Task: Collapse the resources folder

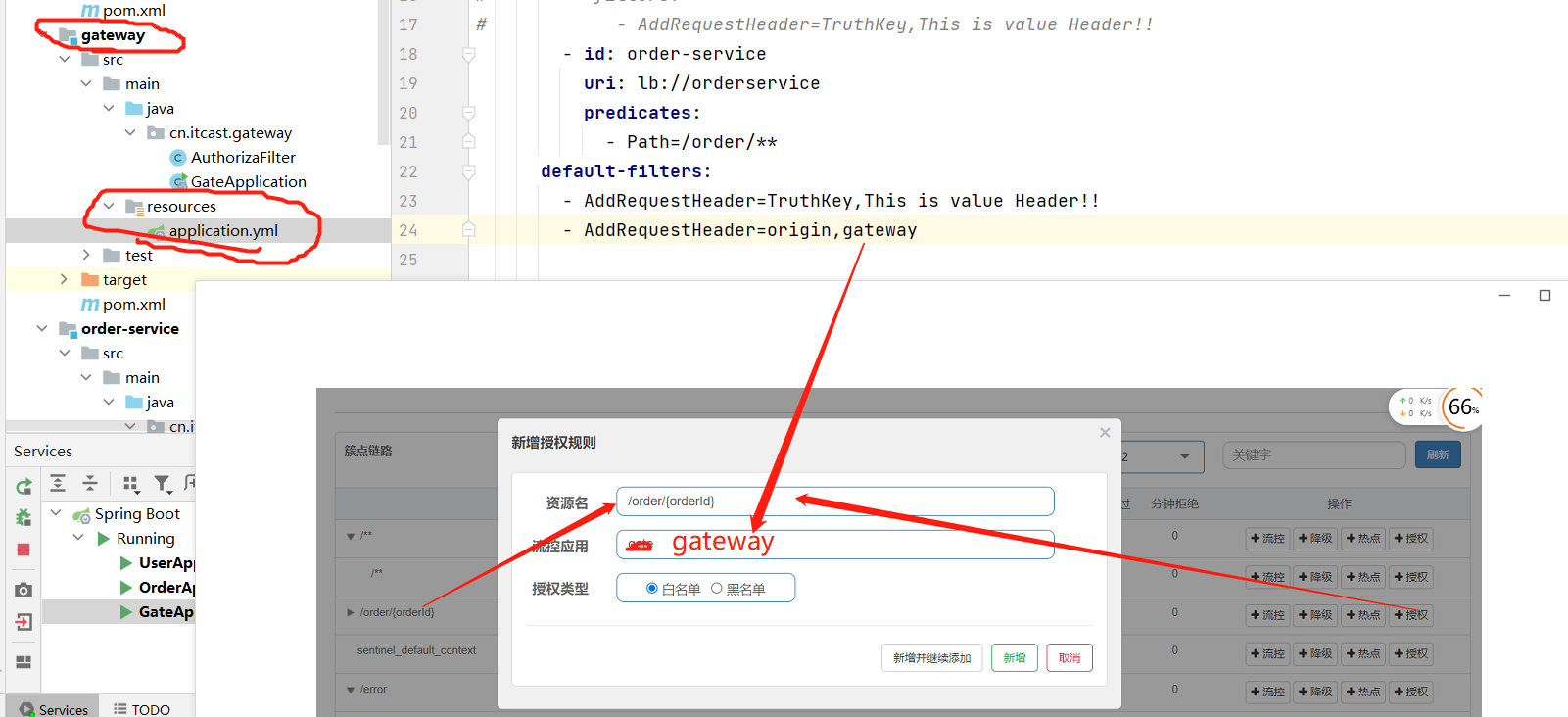Action: [109, 207]
